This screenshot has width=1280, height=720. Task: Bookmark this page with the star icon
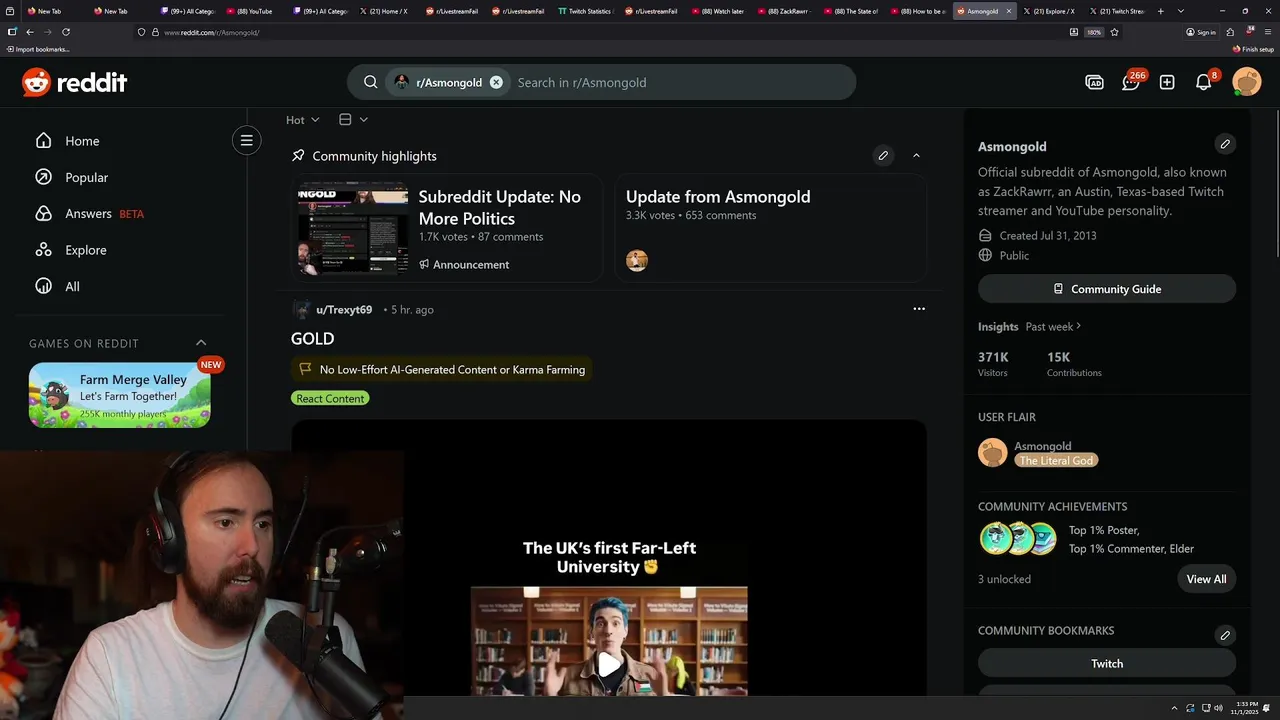tap(1114, 32)
